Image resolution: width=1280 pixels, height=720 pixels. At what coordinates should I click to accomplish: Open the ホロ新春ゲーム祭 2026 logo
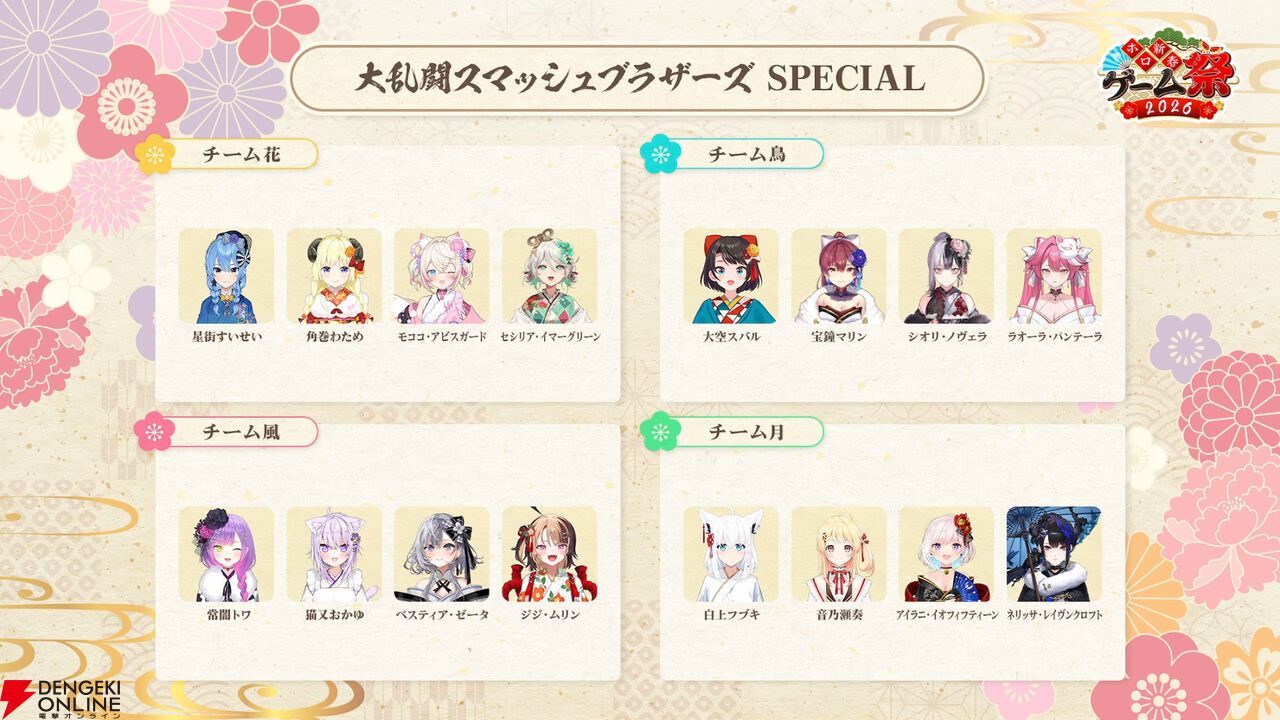point(1167,81)
